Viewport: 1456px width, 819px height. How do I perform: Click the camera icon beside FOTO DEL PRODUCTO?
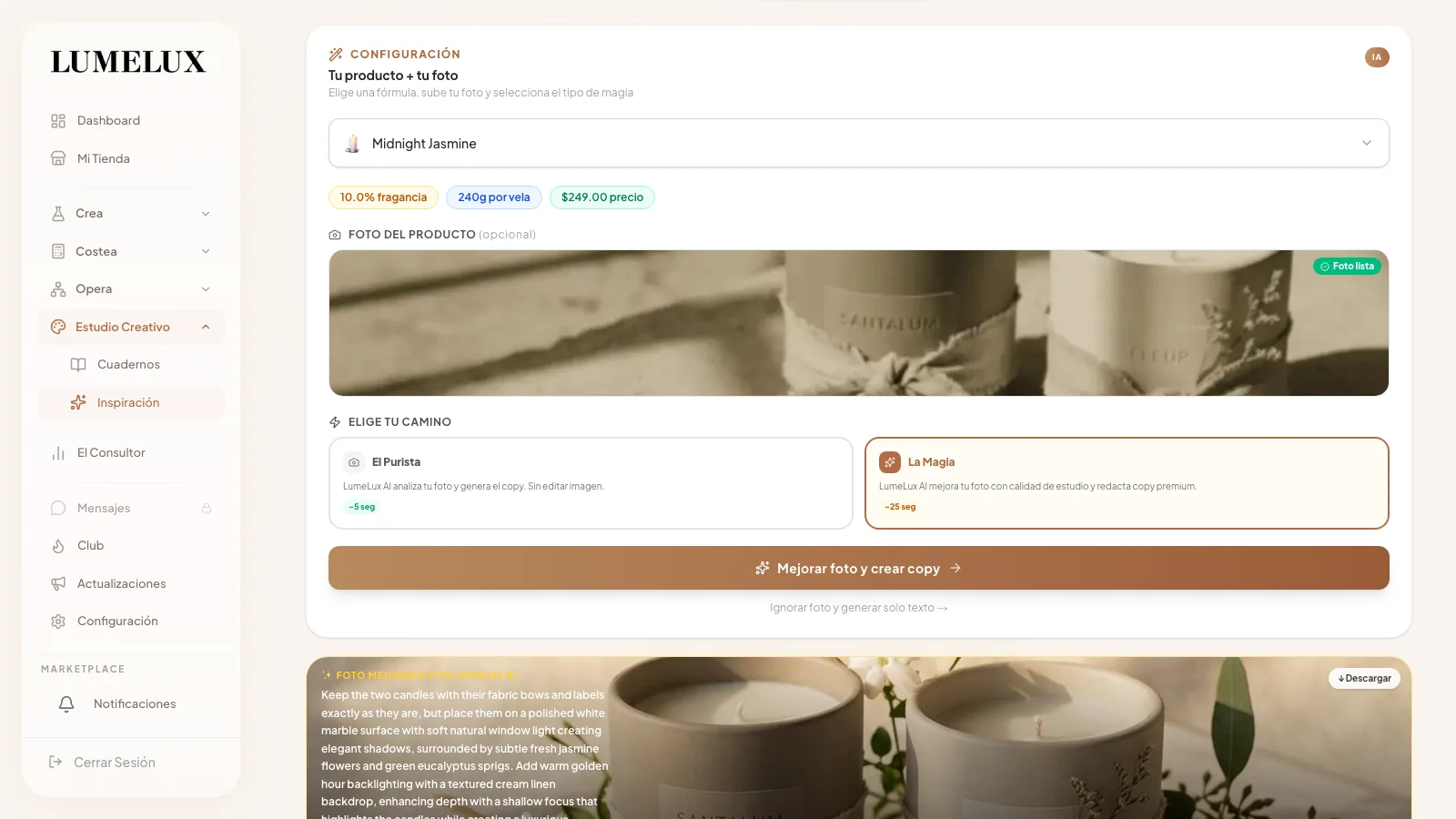click(x=335, y=235)
